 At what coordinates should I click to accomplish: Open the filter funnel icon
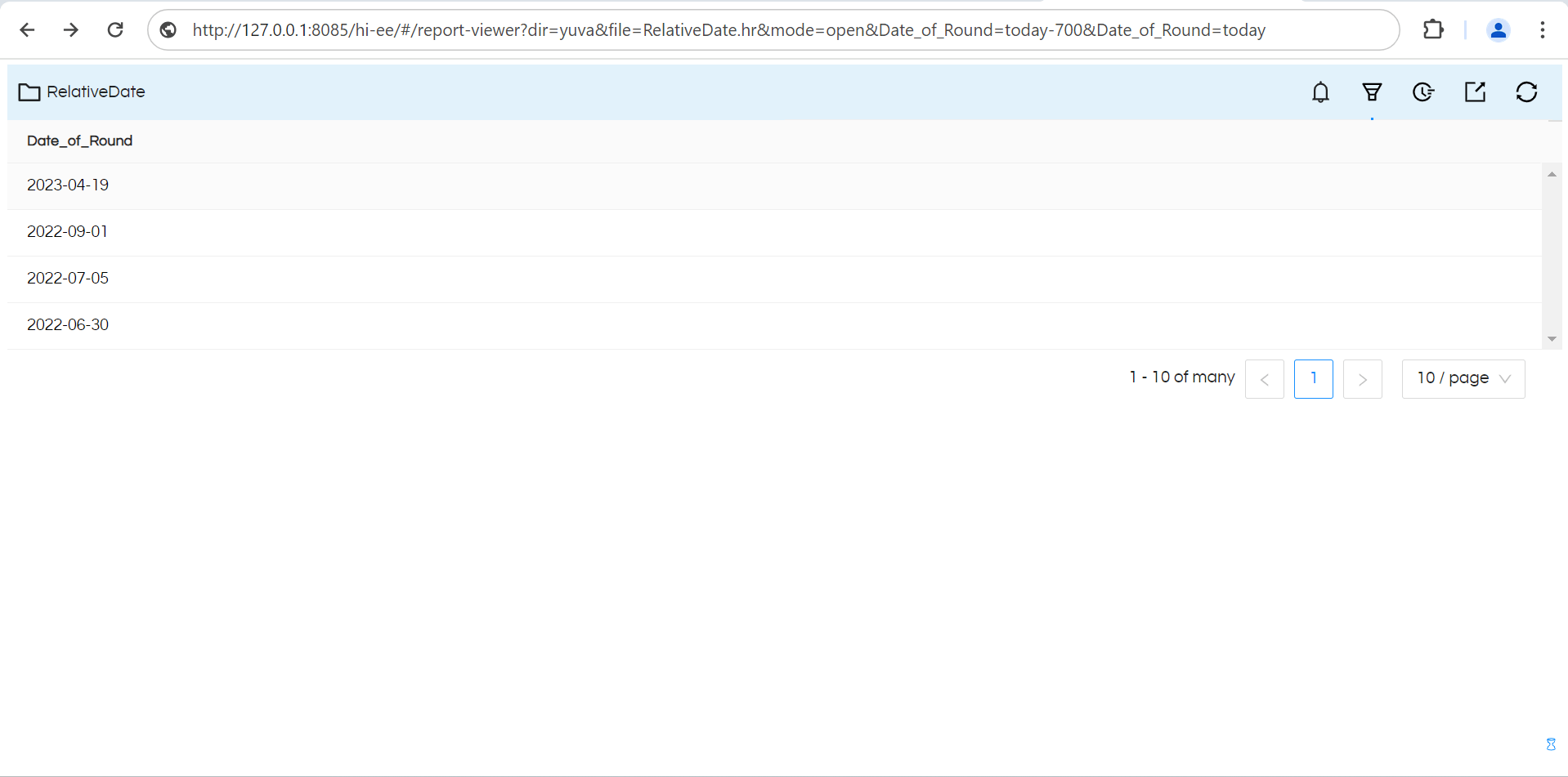pos(1372,92)
